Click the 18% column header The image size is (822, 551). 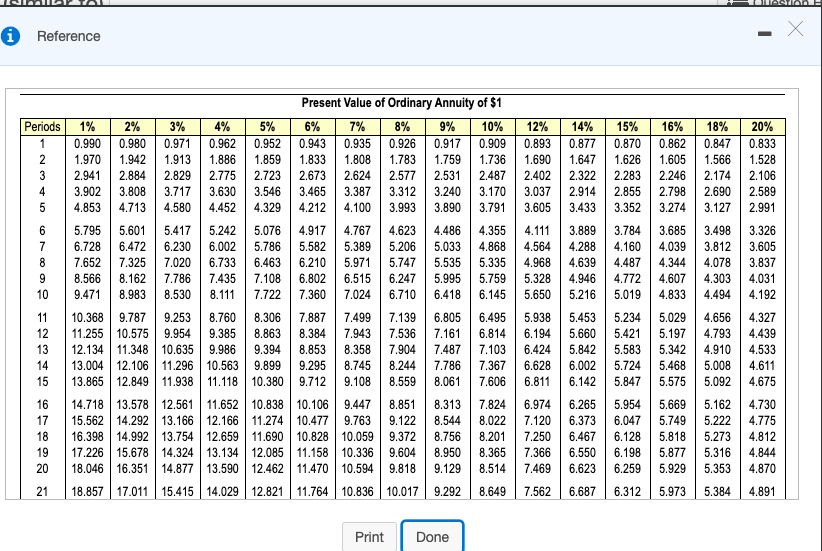pyautogui.click(x=717, y=127)
